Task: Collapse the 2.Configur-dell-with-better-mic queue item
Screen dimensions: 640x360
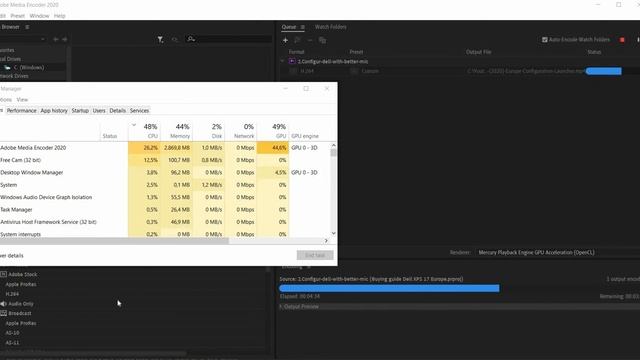Action: 282,61
